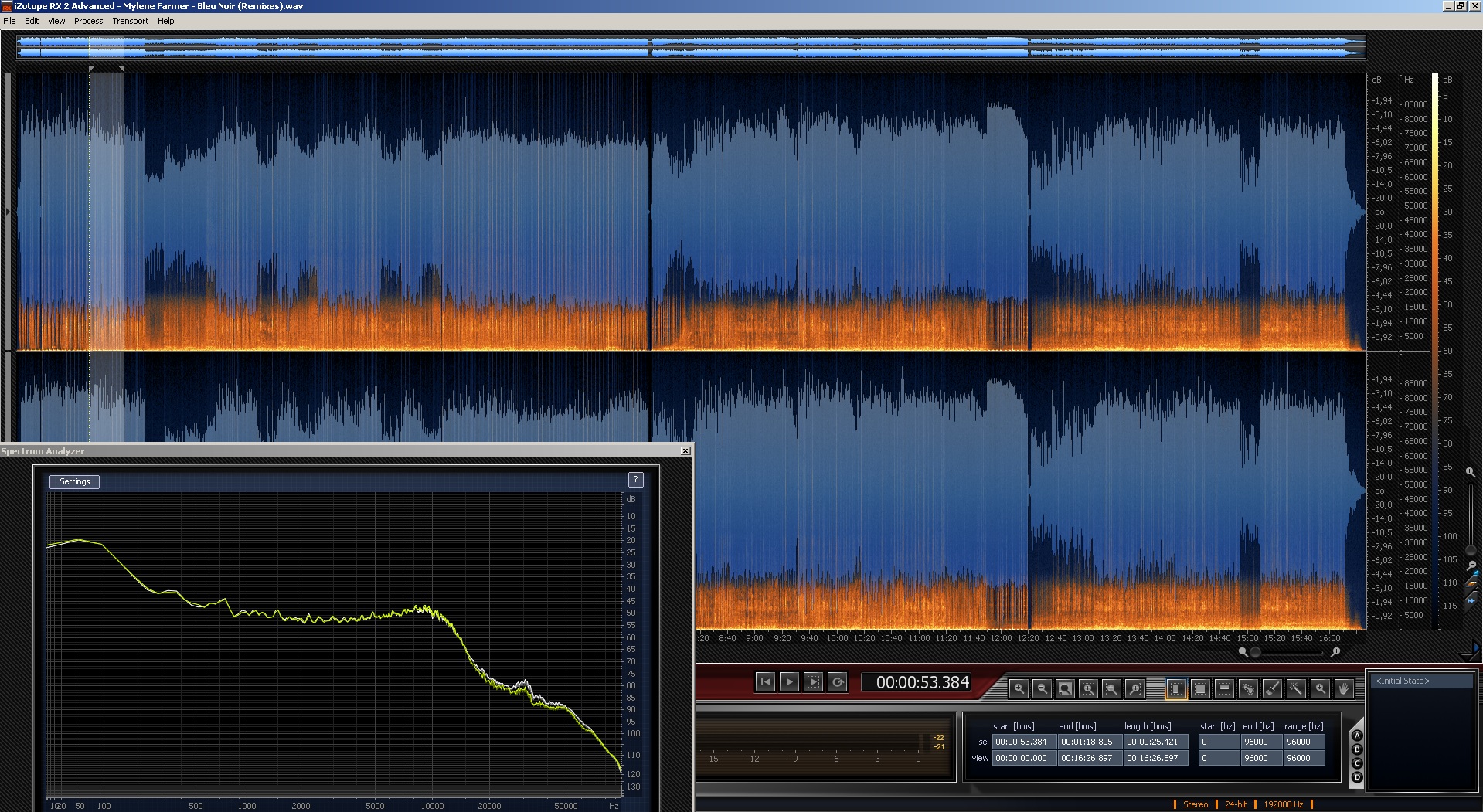
Task: Click the 13:00 mark on the time ruler
Action: 1083,638
